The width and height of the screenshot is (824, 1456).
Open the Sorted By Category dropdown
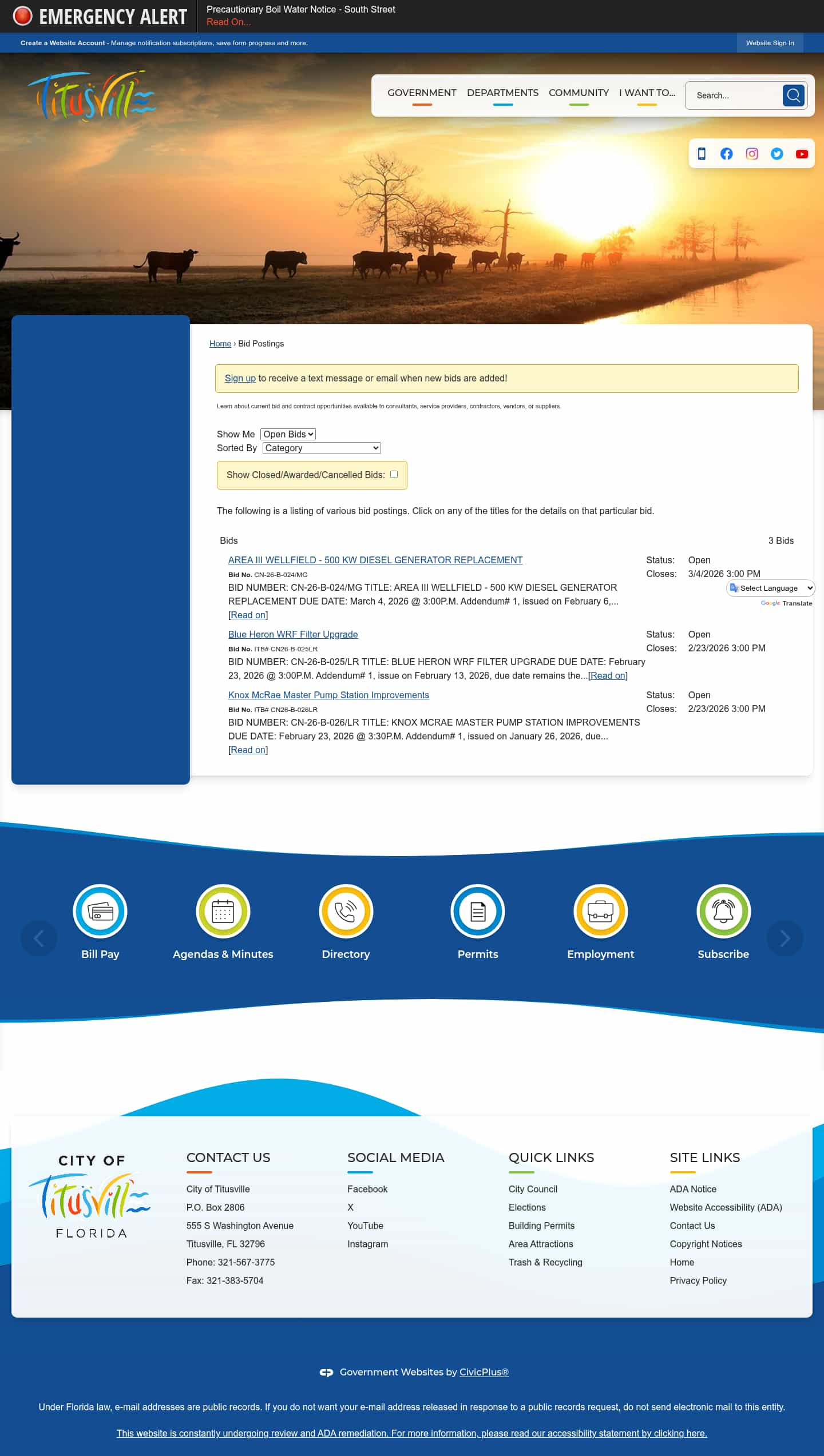point(322,448)
